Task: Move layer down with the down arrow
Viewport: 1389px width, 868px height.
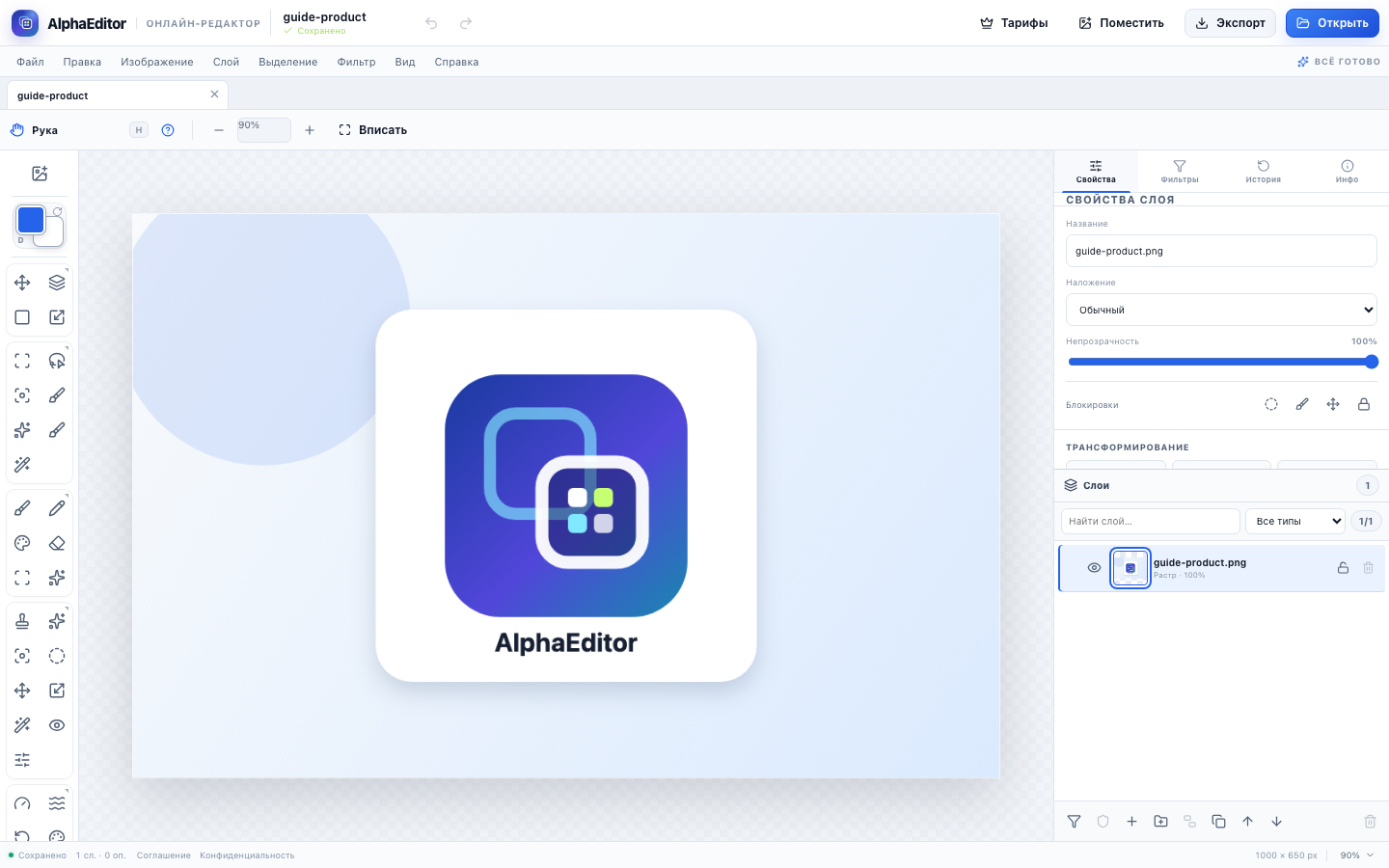Action: (1276, 822)
